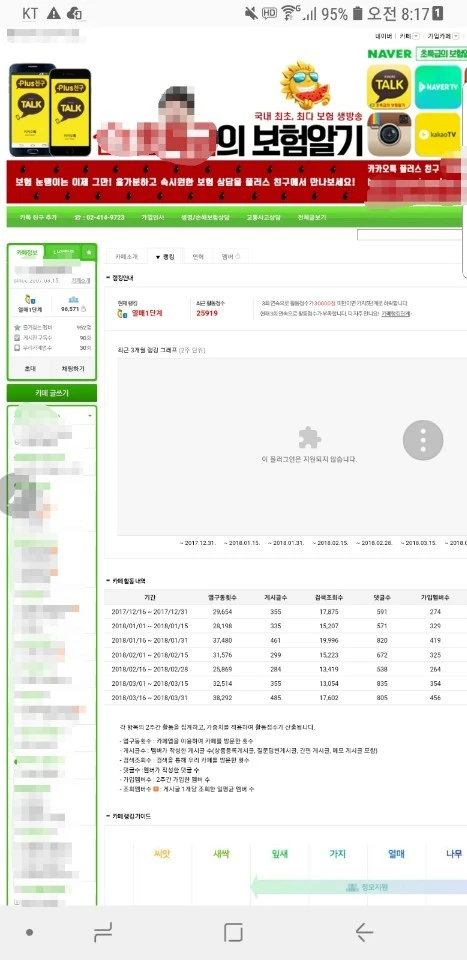Click the 채팅하기 button
The width and height of the screenshot is (467, 960).
point(73,369)
